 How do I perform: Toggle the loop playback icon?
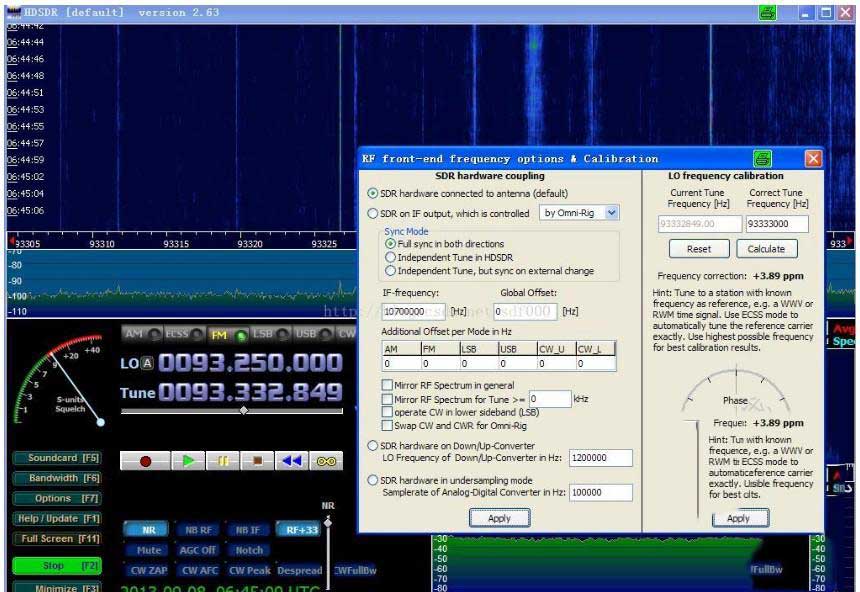pos(326,461)
